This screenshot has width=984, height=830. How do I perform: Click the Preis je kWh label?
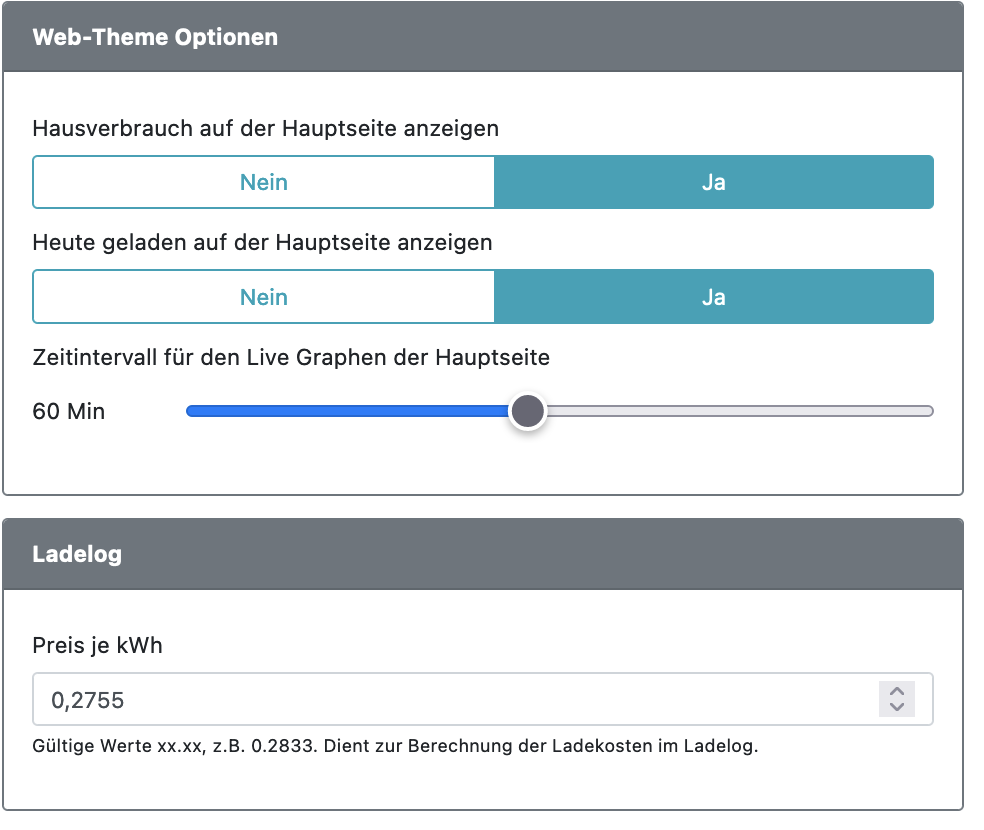(x=97, y=646)
